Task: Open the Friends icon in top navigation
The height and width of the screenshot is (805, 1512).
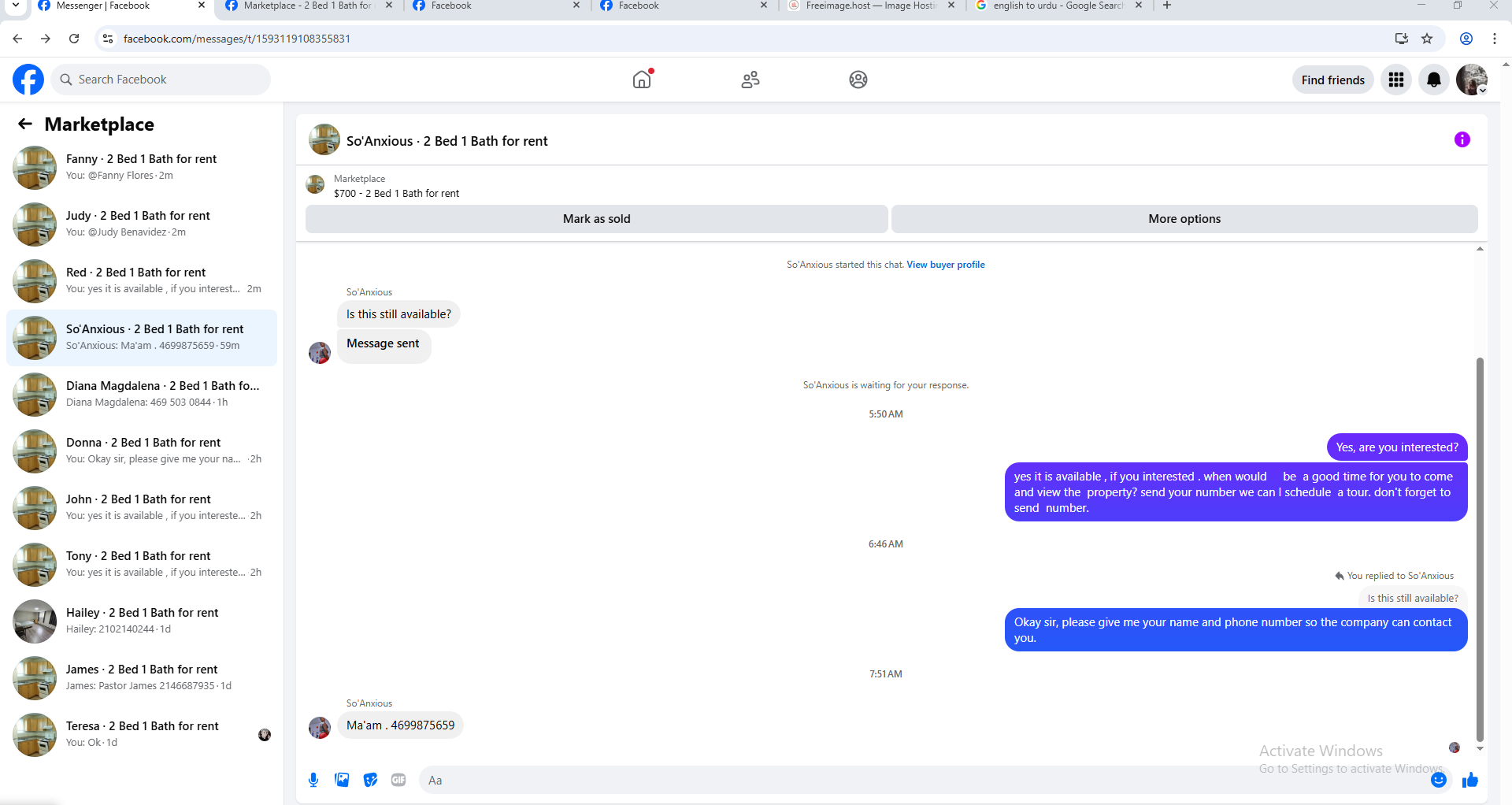Action: pyautogui.click(x=750, y=80)
